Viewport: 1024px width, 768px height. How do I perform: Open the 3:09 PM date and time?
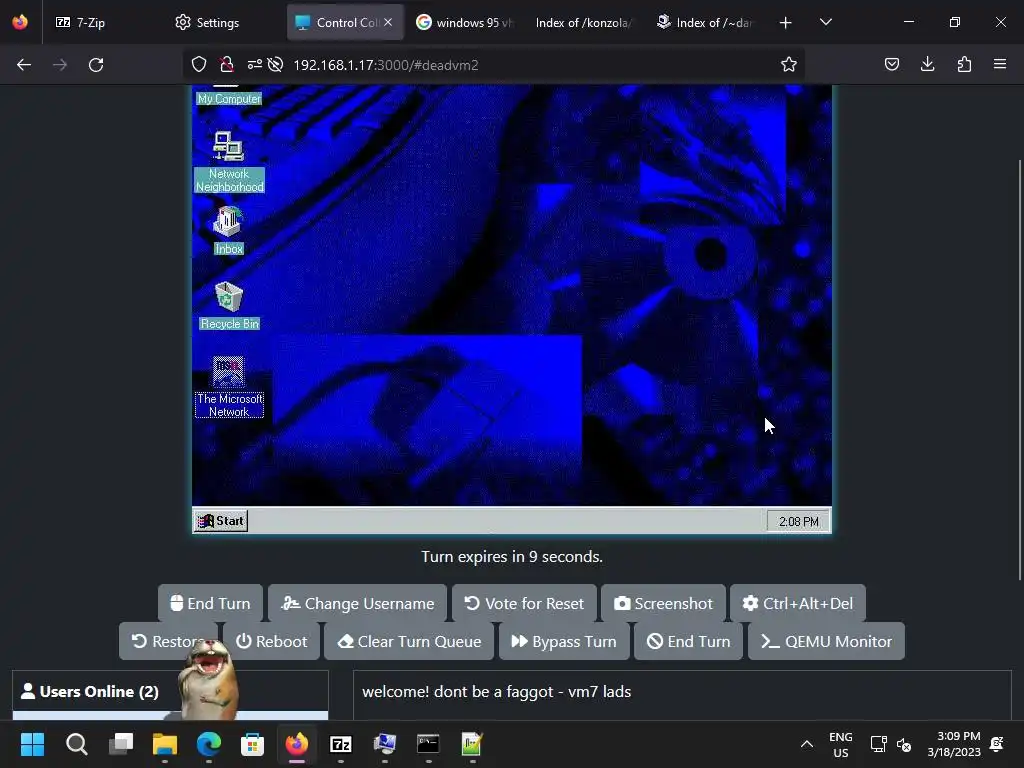pyautogui.click(x=954, y=744)
